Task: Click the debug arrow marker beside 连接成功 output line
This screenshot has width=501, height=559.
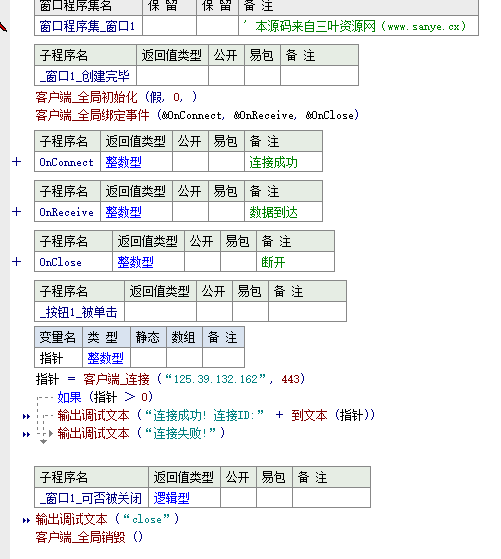Action: (26, 416)
